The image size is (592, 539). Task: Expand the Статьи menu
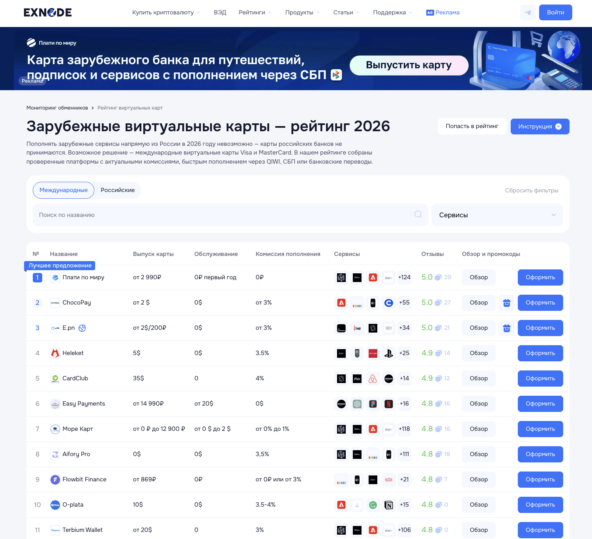click(346, 12)
